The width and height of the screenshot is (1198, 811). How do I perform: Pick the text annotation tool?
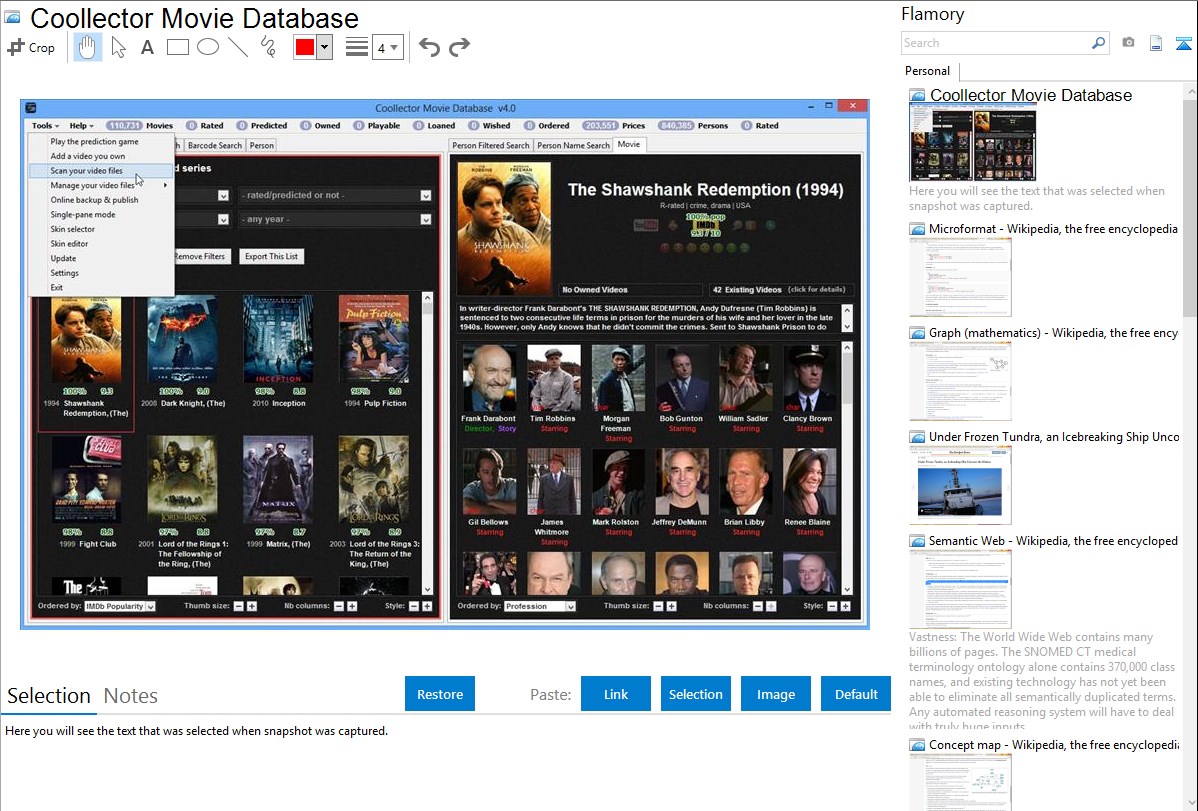[x=147, y=47]
